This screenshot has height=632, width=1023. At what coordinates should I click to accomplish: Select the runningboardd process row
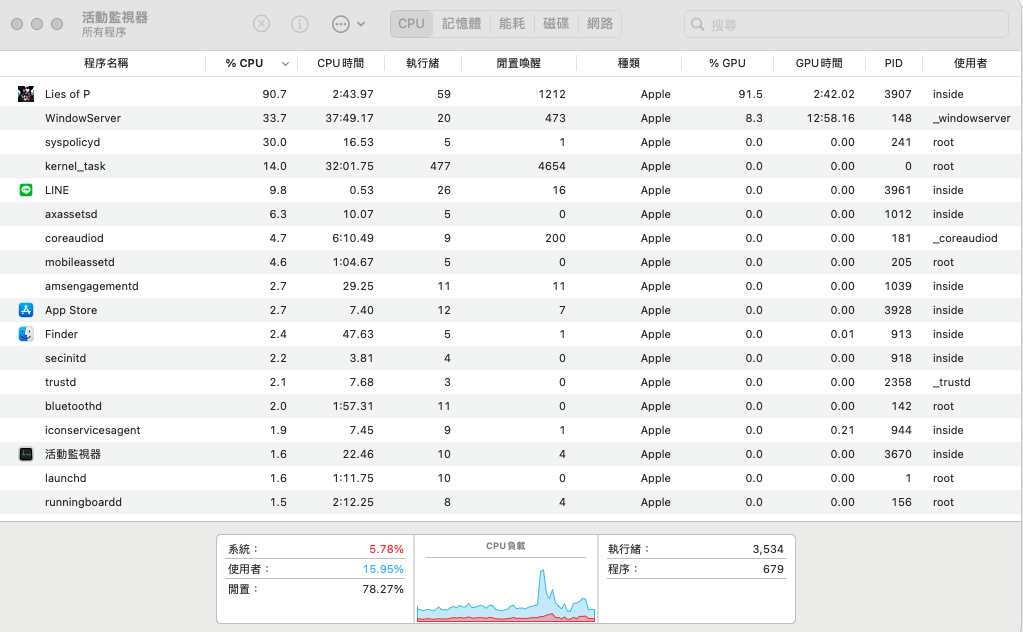point(510,502)
